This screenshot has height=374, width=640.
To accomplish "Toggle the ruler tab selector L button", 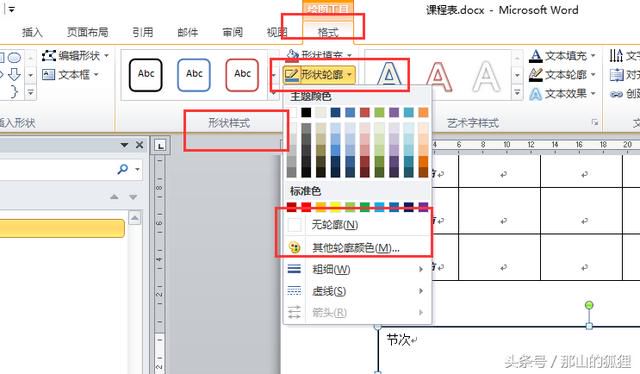I will [x=160, y=145].
